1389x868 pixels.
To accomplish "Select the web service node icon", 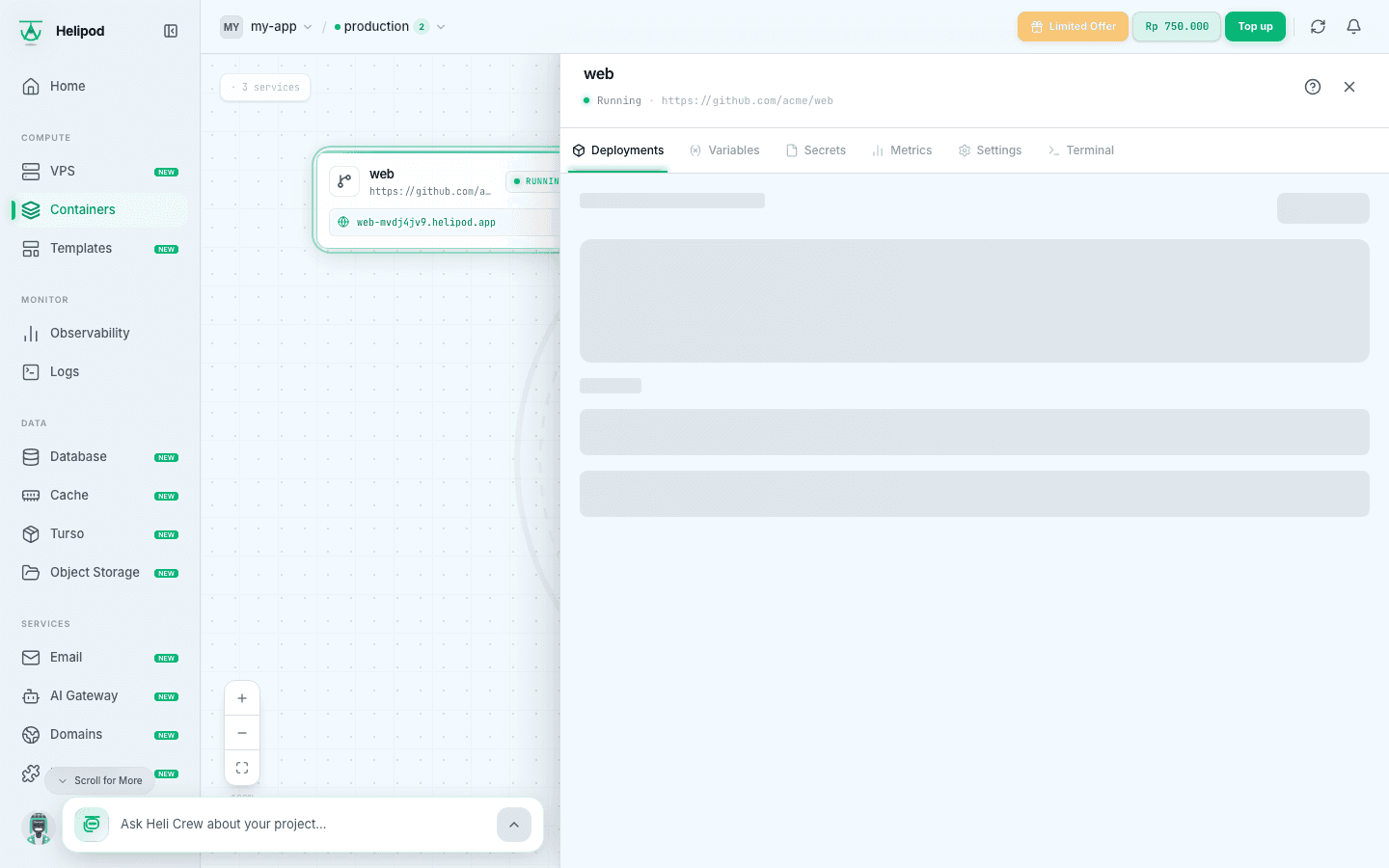I will pos(344,181).
